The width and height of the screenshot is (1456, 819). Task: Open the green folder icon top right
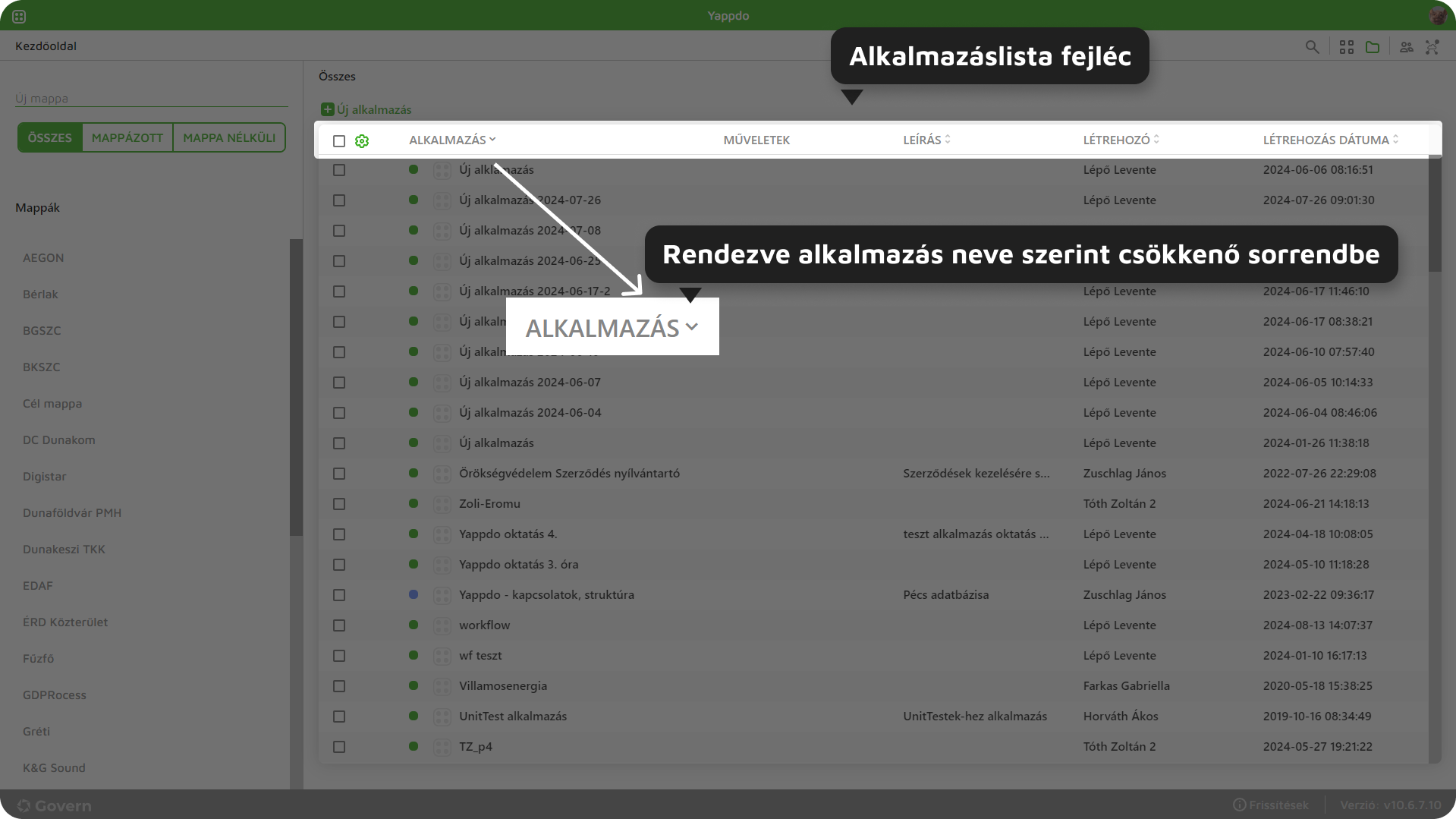(1373, 46)
